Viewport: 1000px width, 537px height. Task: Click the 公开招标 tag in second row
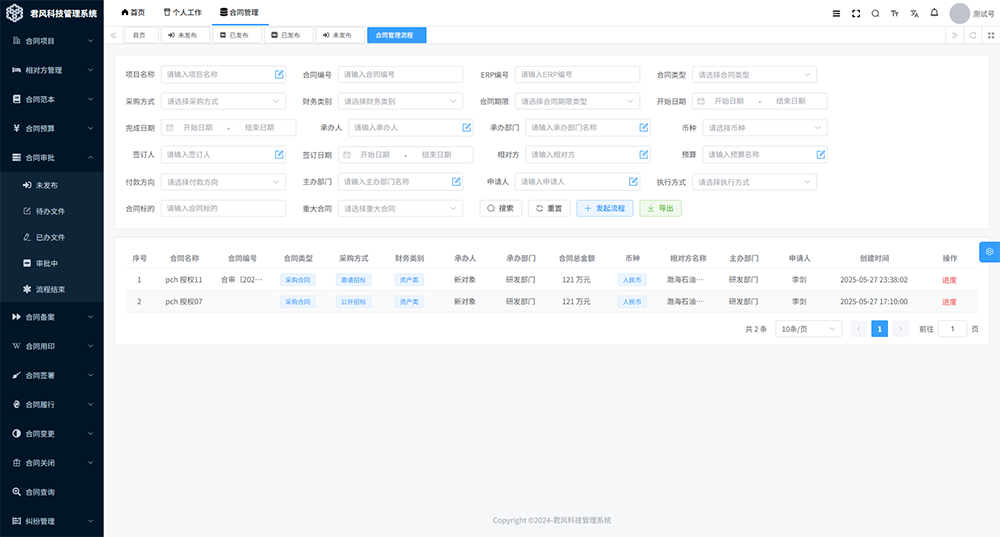click(x=353, y=302)
